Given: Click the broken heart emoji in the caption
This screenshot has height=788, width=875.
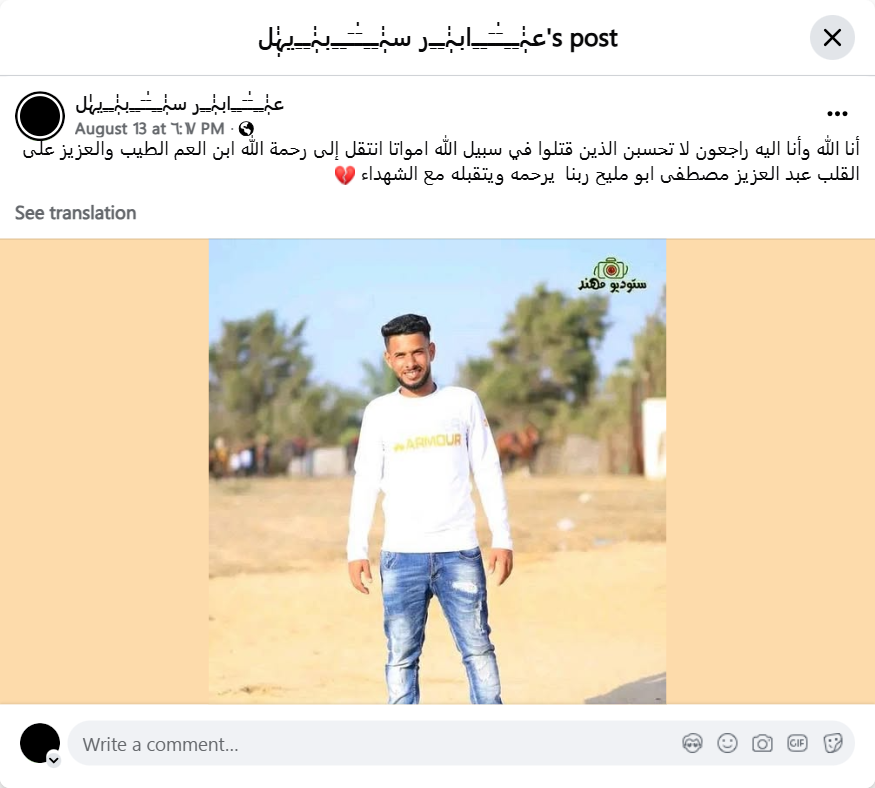Looking at the screenshot, I should click(x=345, y=175).
